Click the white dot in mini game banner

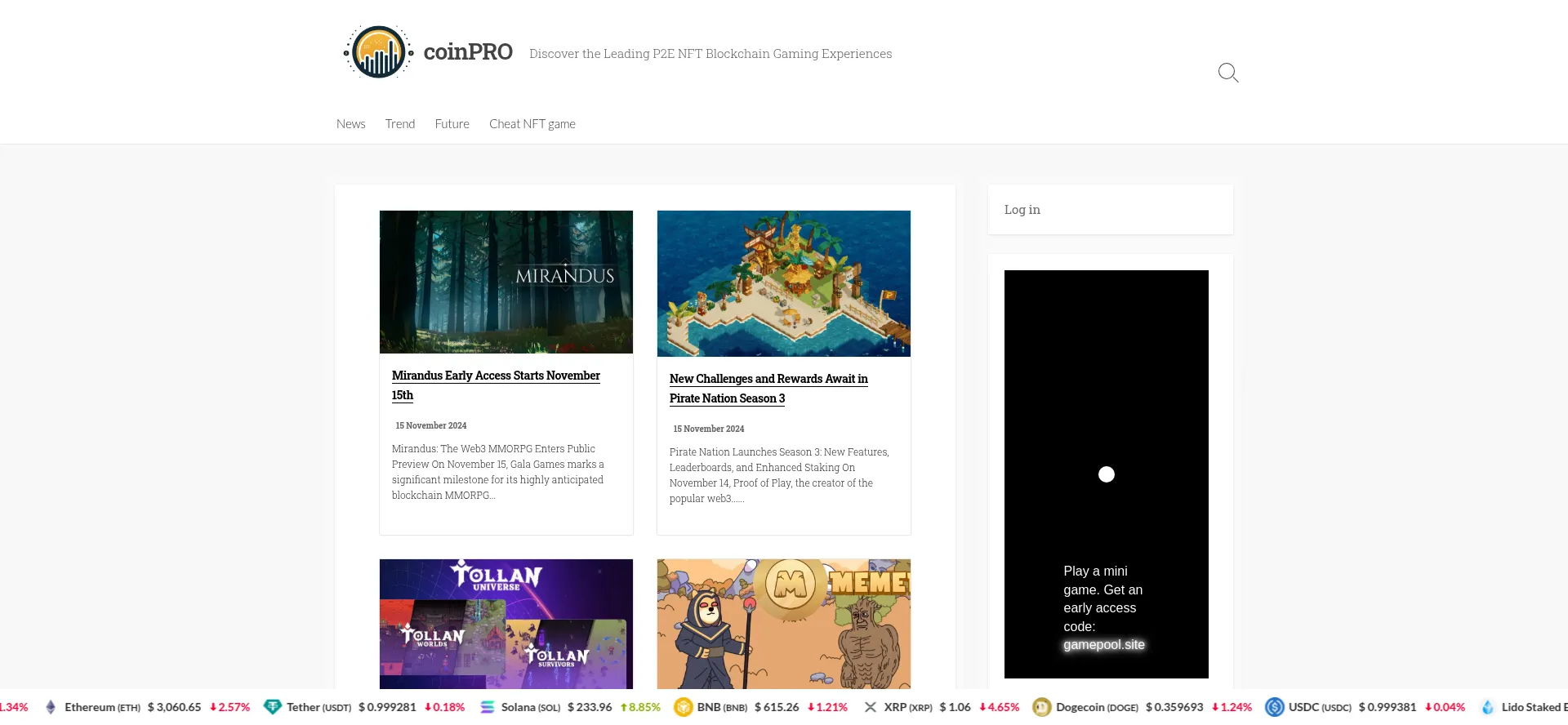click(x=1106, y=474)
